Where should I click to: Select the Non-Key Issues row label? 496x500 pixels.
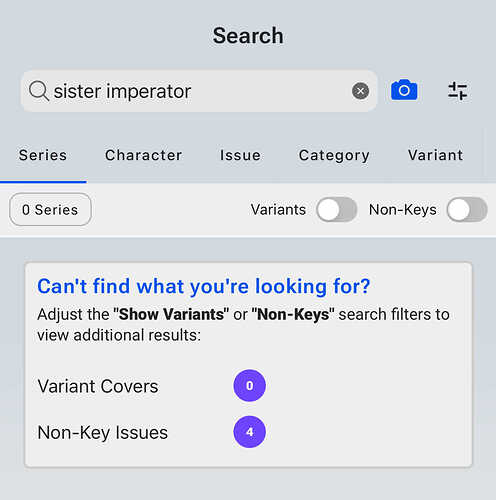103,433
